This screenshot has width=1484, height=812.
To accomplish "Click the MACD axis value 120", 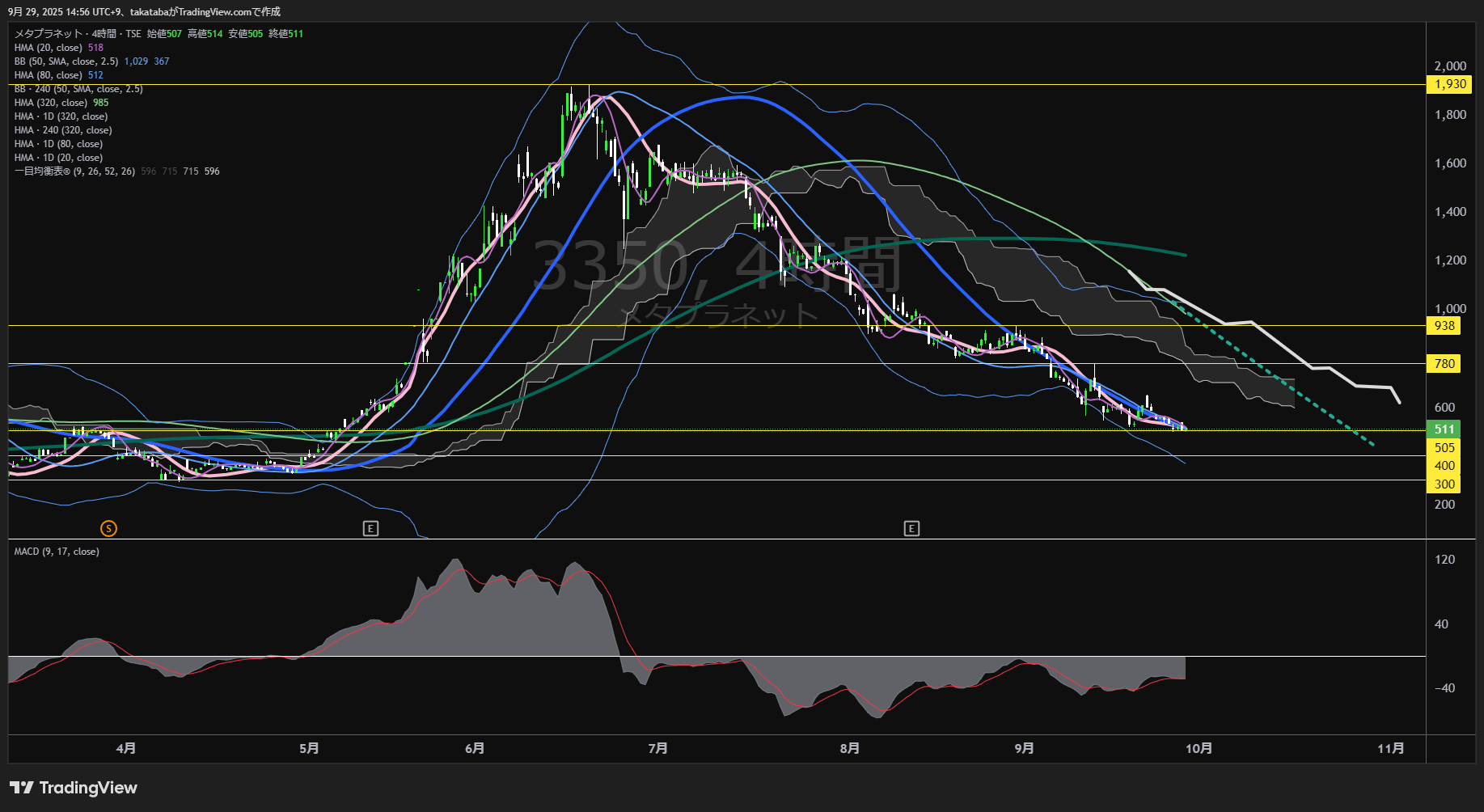I will [x=1444, y=560].
